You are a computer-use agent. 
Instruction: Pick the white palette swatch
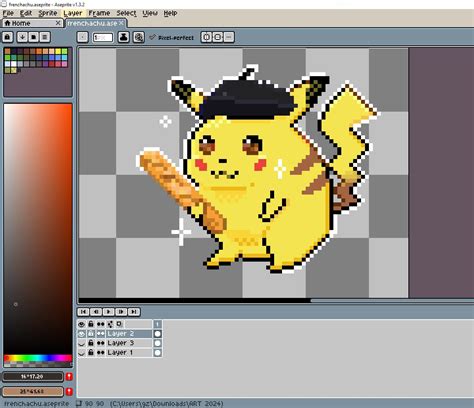[x=14, y=64]
